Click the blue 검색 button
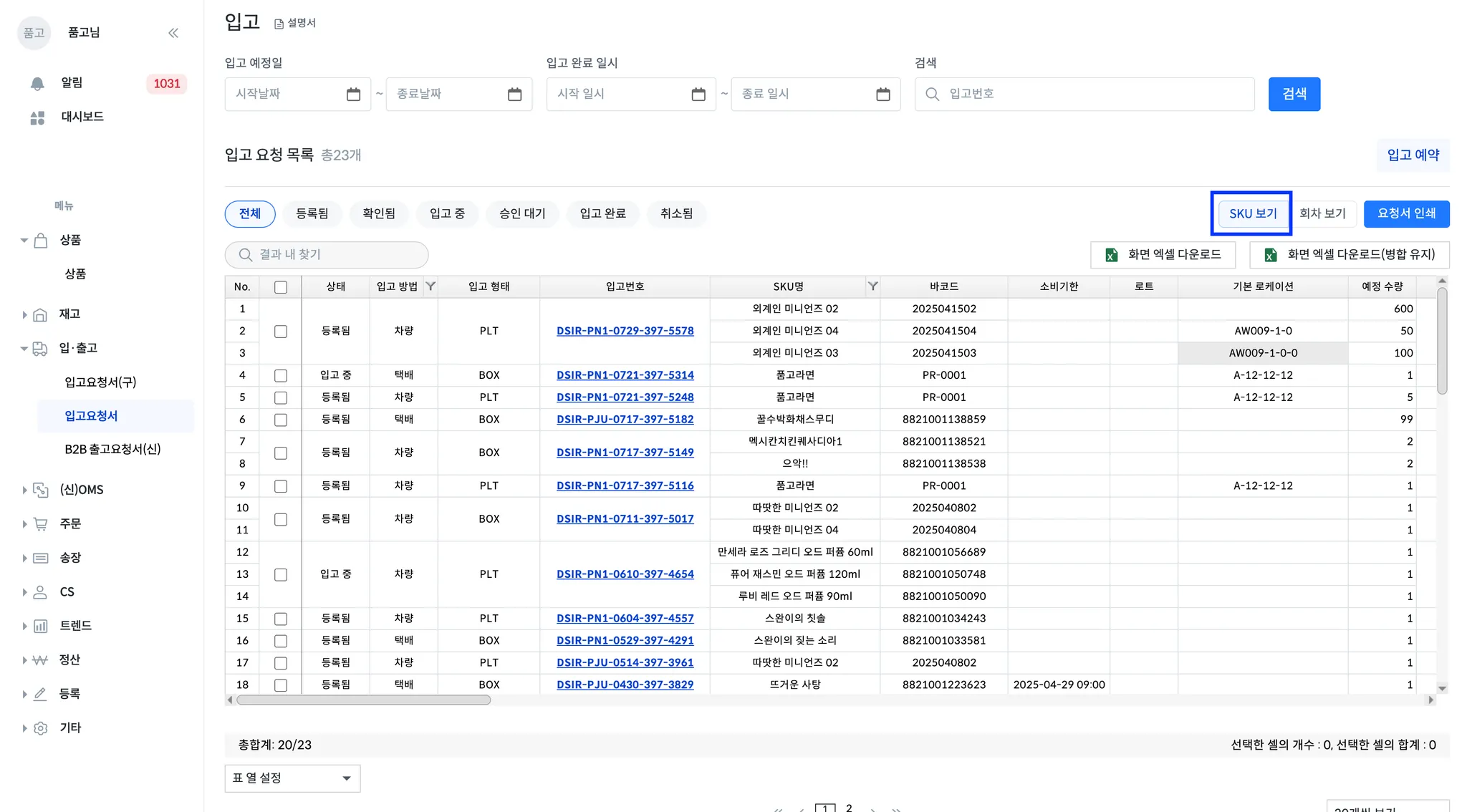This screenshot has width=1467, height=812. coord(1294,95)
